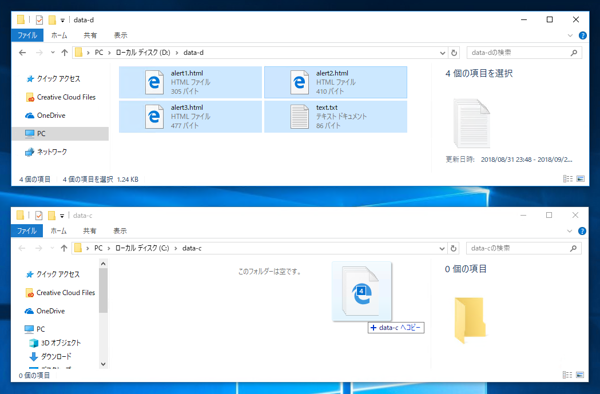Click document preview thumbnail in data-d pane
This screenshot has width=600, height=394.
coord(471,124)
